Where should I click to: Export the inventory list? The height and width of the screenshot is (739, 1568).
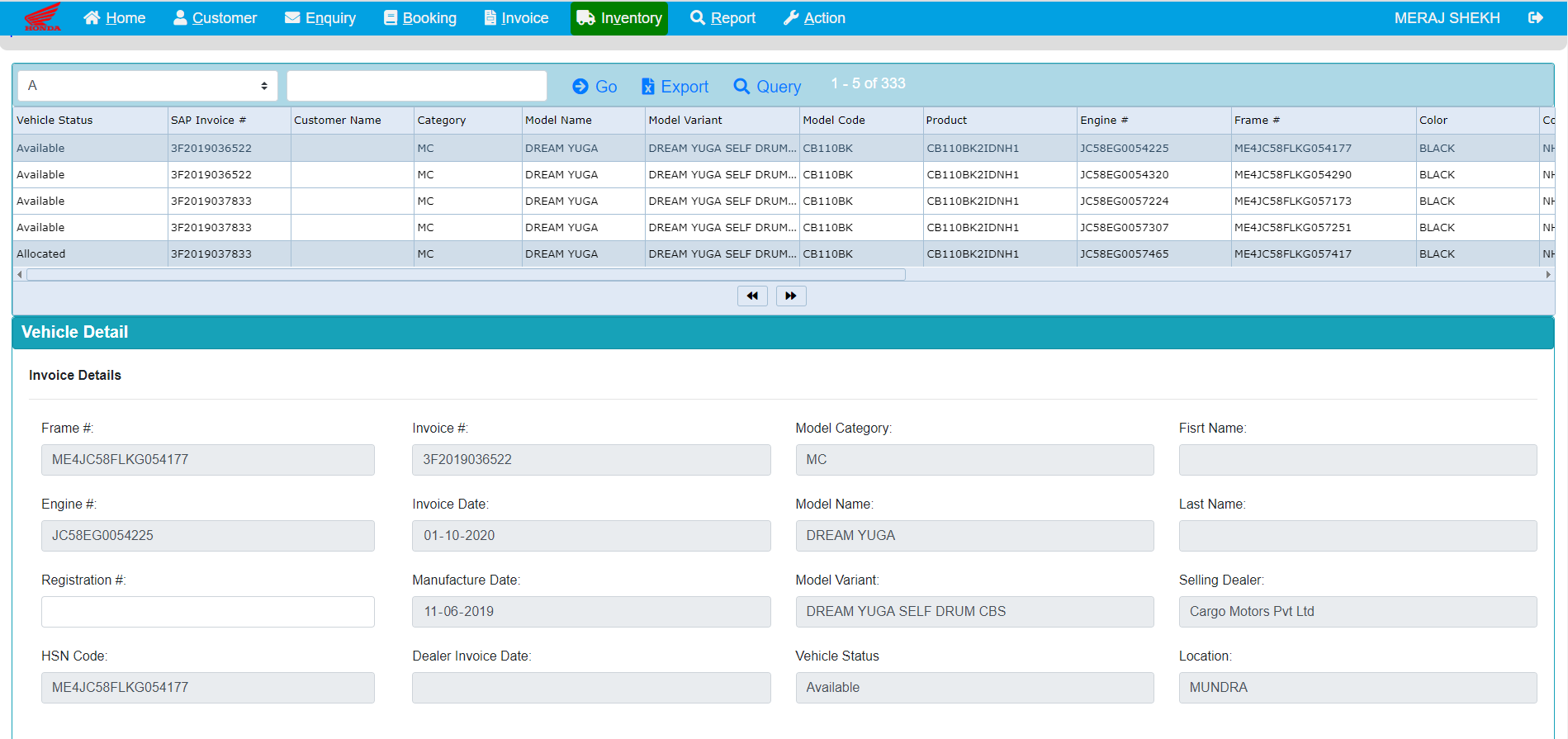675,87
